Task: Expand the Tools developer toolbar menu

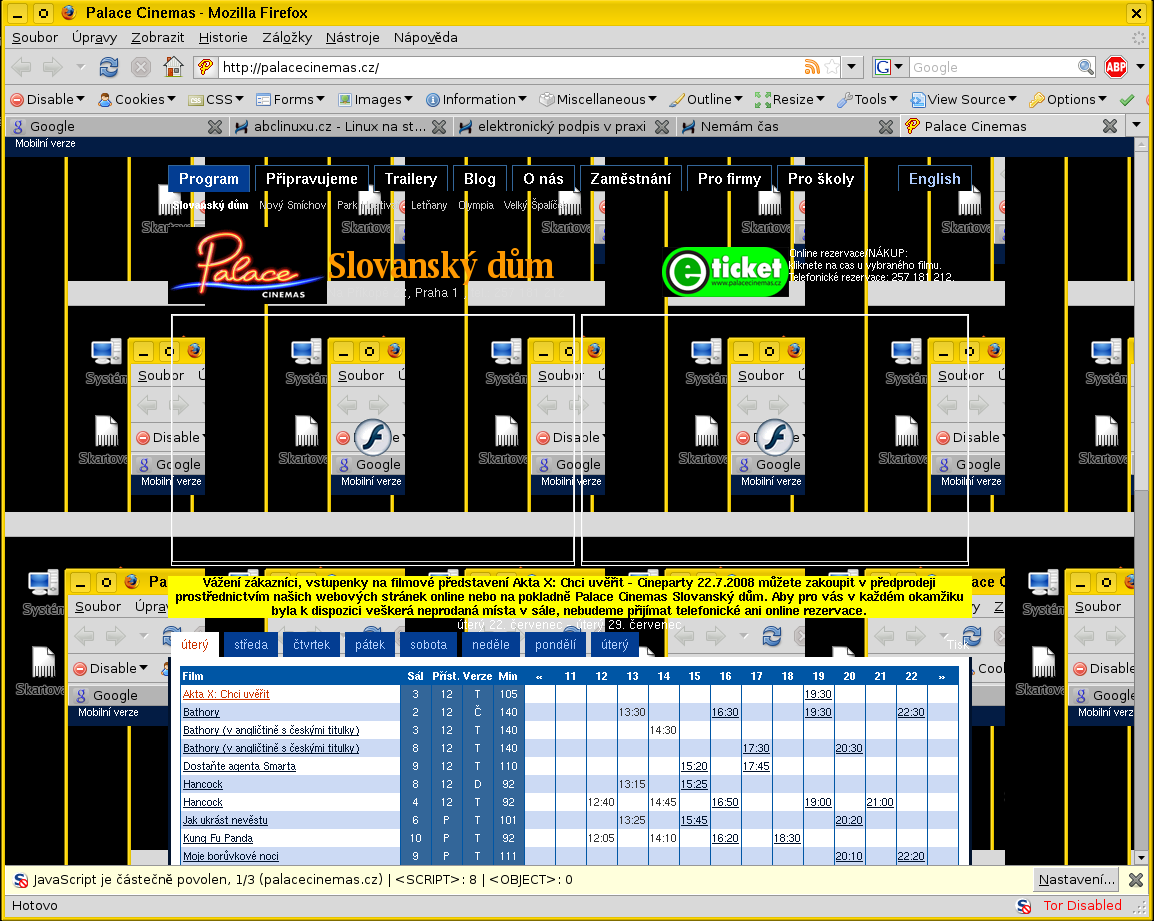Action: (x=867, y=99)
